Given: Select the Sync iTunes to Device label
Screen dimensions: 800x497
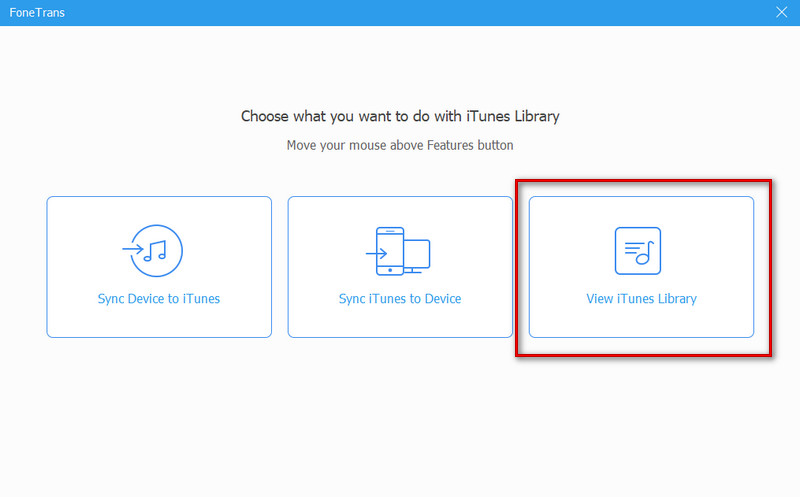Looking at the screenshot, I should click(400, 299).
